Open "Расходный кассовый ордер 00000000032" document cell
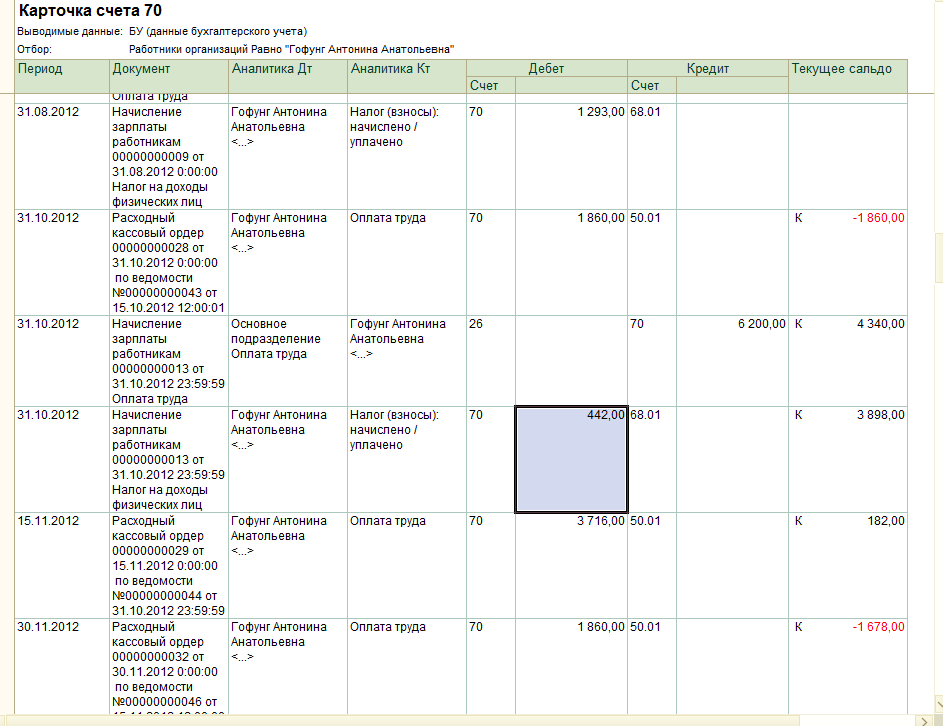Viewport: 943px width, 726px height. (169, 666)
